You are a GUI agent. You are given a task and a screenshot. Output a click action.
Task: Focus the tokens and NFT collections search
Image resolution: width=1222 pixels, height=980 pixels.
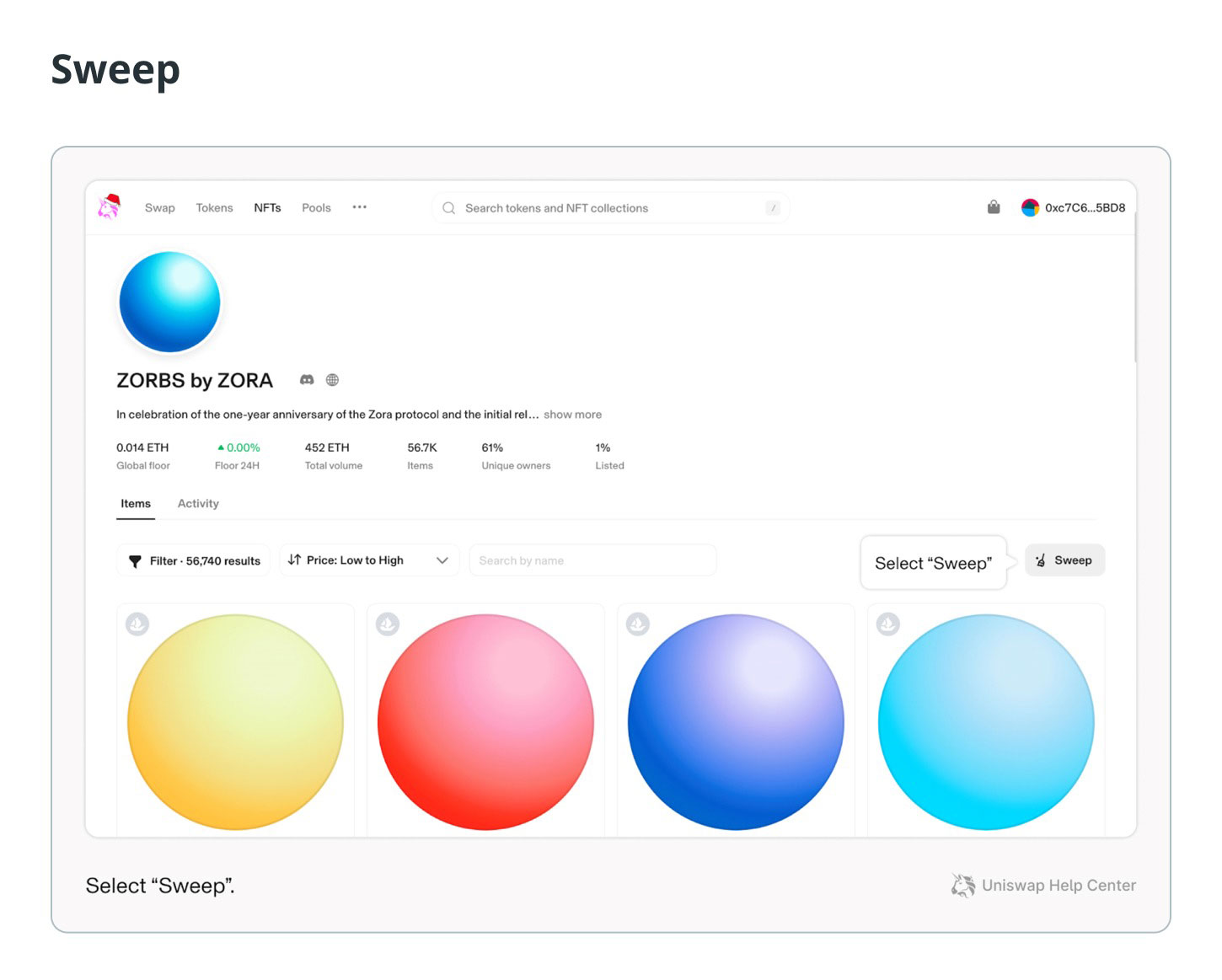pos(610,208)
